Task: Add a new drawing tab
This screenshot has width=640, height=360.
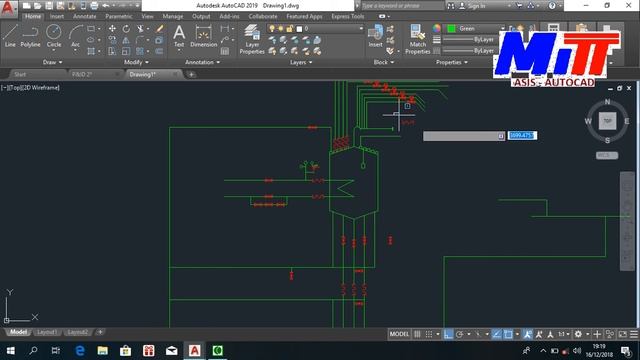Action: click(x=191, y=74)
